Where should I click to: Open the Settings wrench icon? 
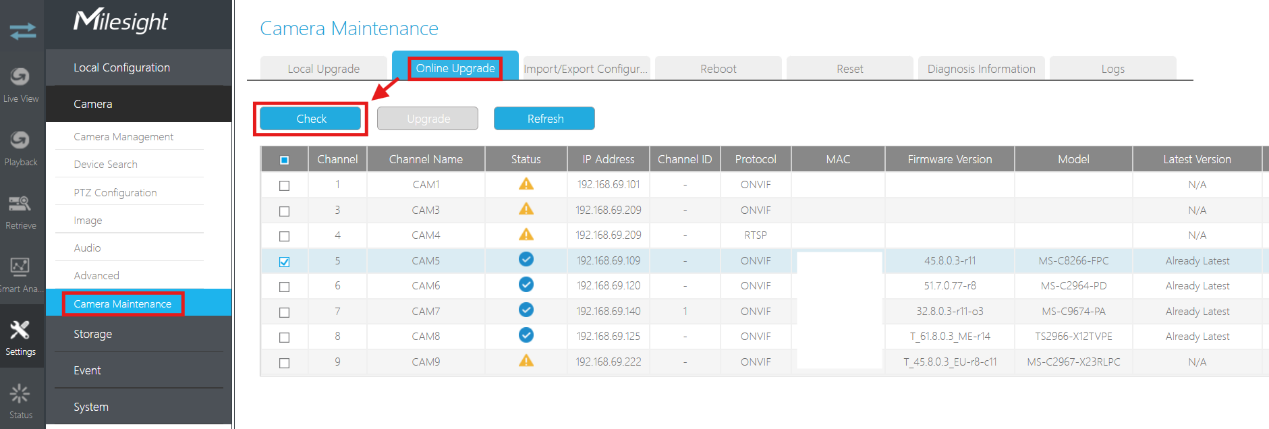22,331
